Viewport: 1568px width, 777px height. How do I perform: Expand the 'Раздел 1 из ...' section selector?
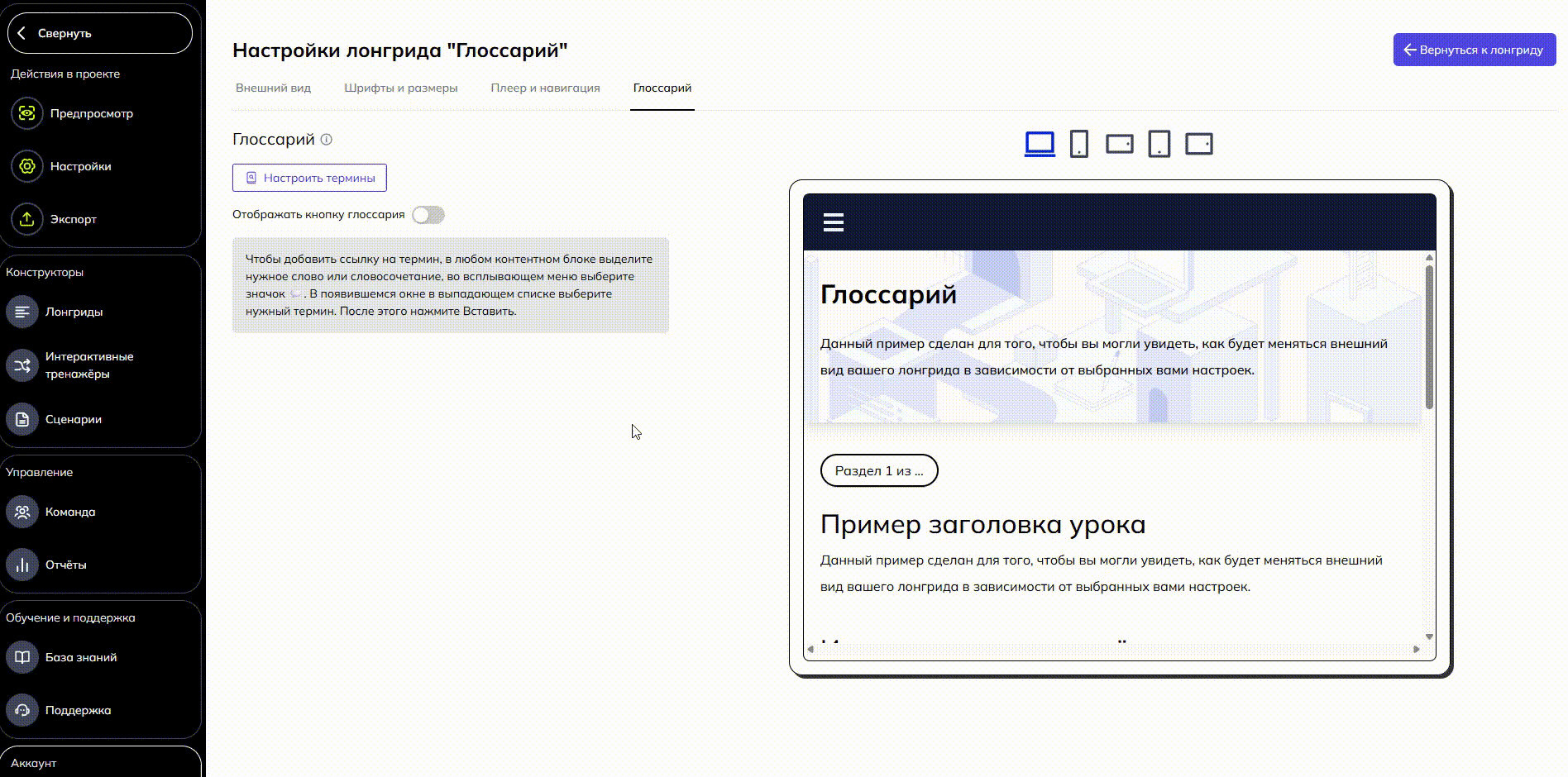[x=878, y=470]
